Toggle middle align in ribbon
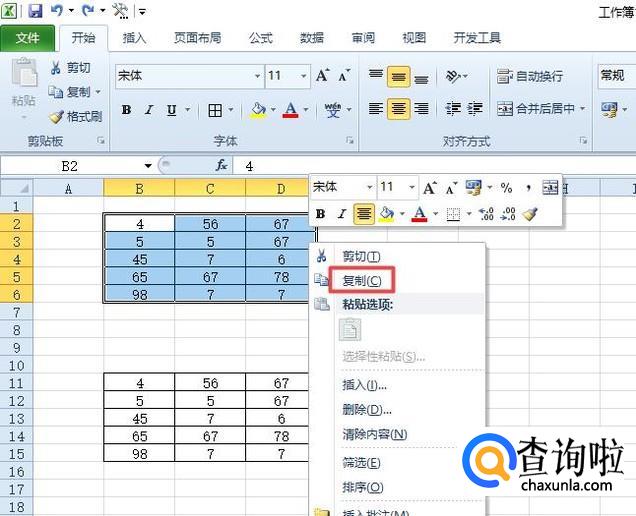The width and height of the screenshot is (636, 516). [398, 77]
